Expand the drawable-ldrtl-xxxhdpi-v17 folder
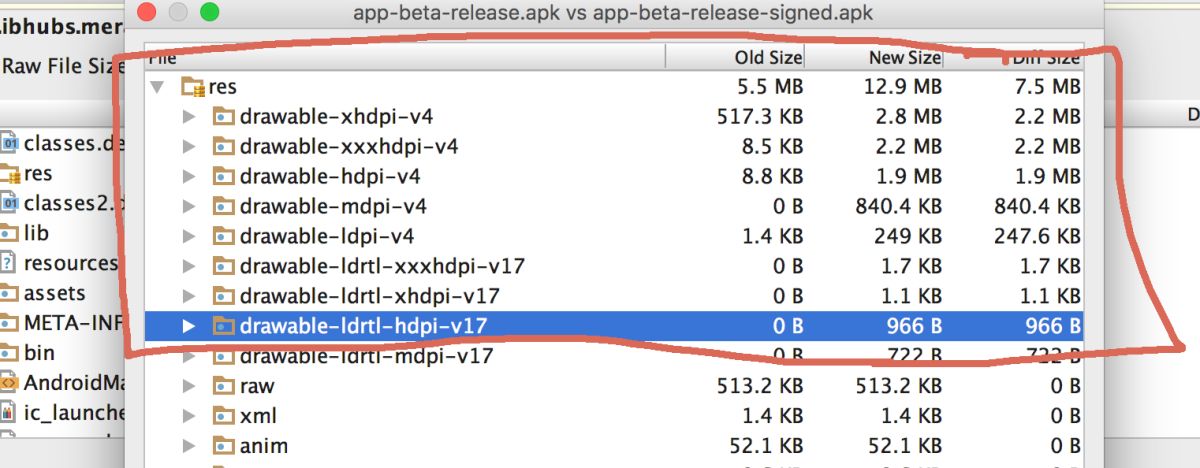1200x468 pixels. pos(189,267)
